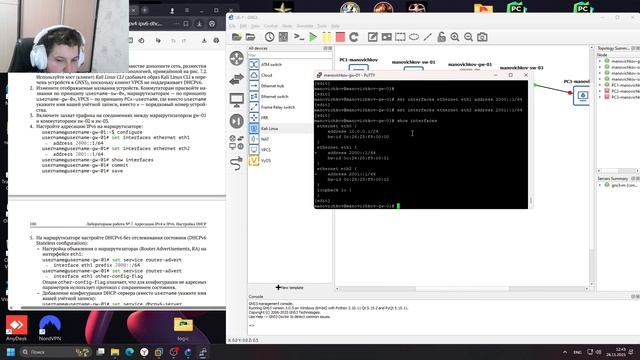Open Control menu in GNS3
The width and height of the screenshot is (640, 360).
pyautogui.click(x=271, y=26)
